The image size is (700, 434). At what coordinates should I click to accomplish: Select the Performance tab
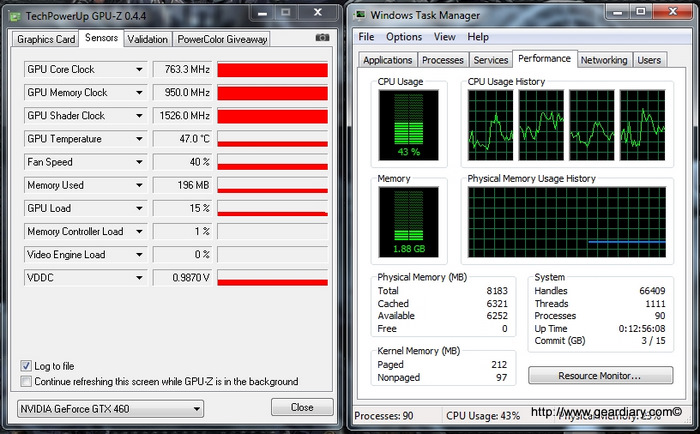(545, 58)
